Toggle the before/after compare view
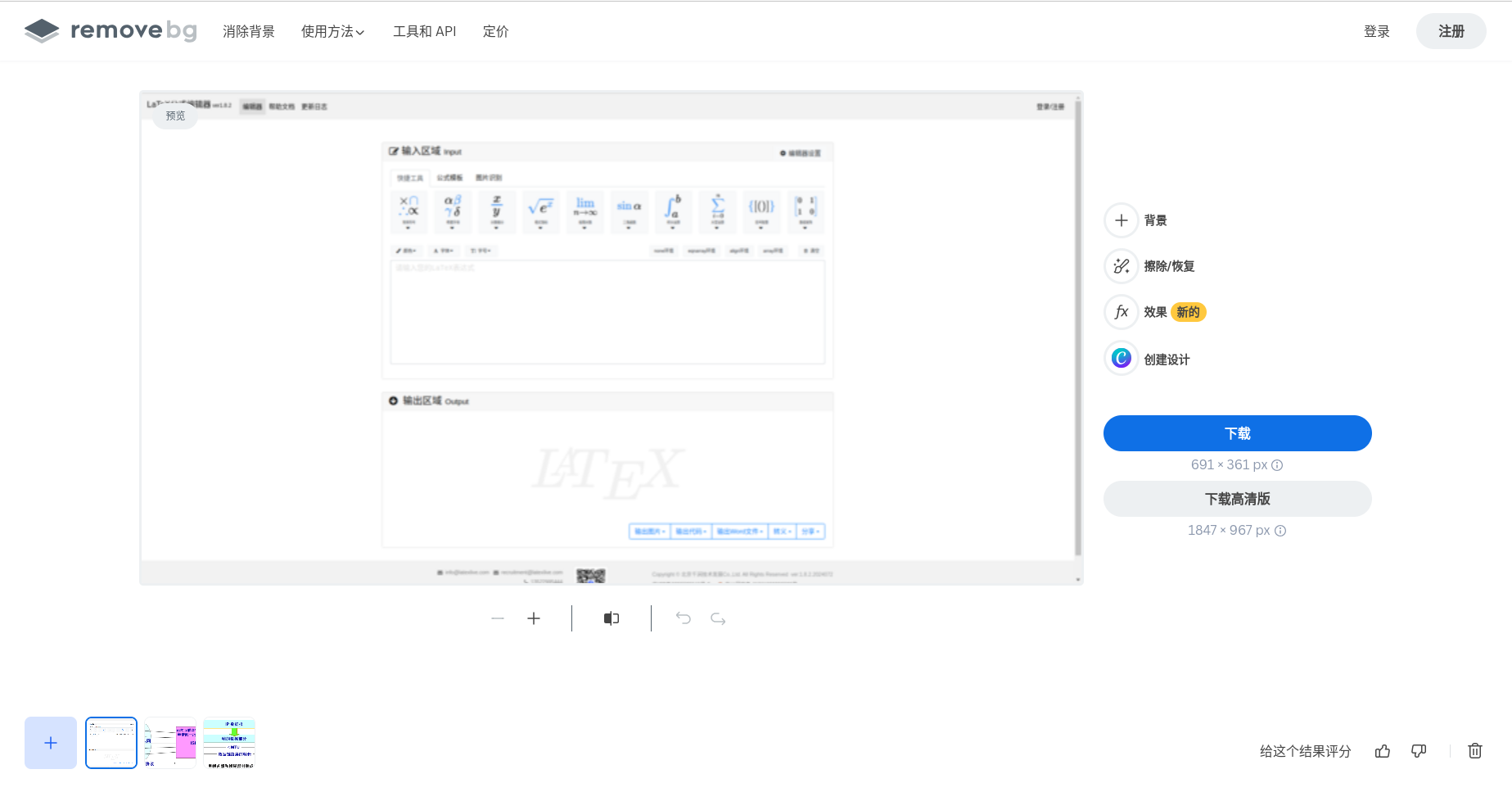Screen dimensions: 1512x792 612,618
